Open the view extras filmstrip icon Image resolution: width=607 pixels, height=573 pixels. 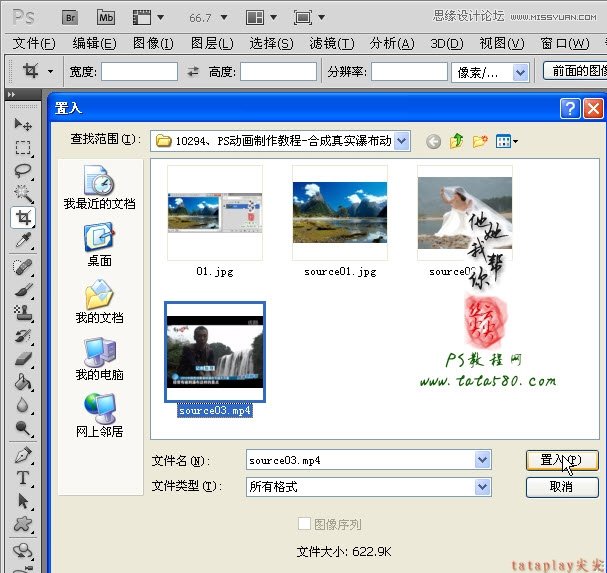pos(142,17)
